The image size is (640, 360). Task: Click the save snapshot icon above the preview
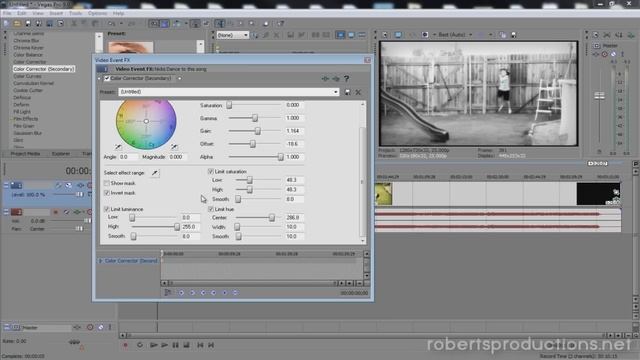pyautogui.click(x=513, y=35)
